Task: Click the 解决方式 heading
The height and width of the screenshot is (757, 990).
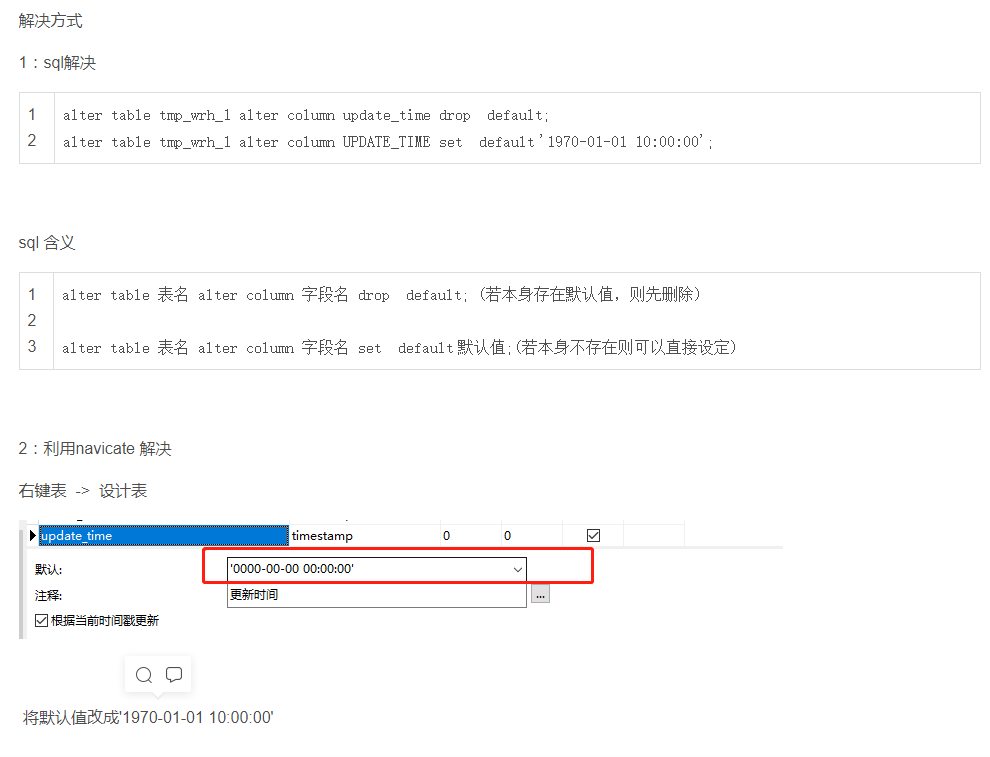Action: (50, 20)
